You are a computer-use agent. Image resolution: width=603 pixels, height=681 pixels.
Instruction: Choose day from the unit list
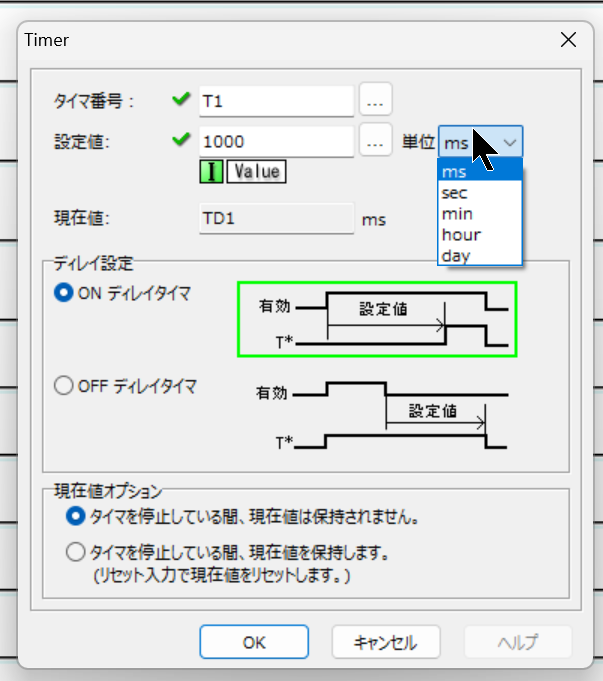coord(480,255)
